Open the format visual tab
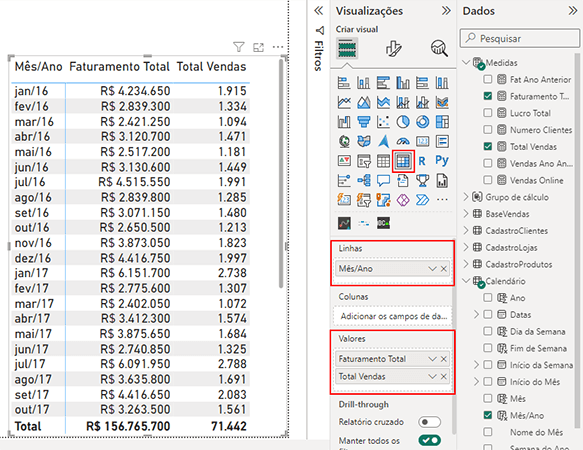The image size is (583, 450). tap(393, 49)
